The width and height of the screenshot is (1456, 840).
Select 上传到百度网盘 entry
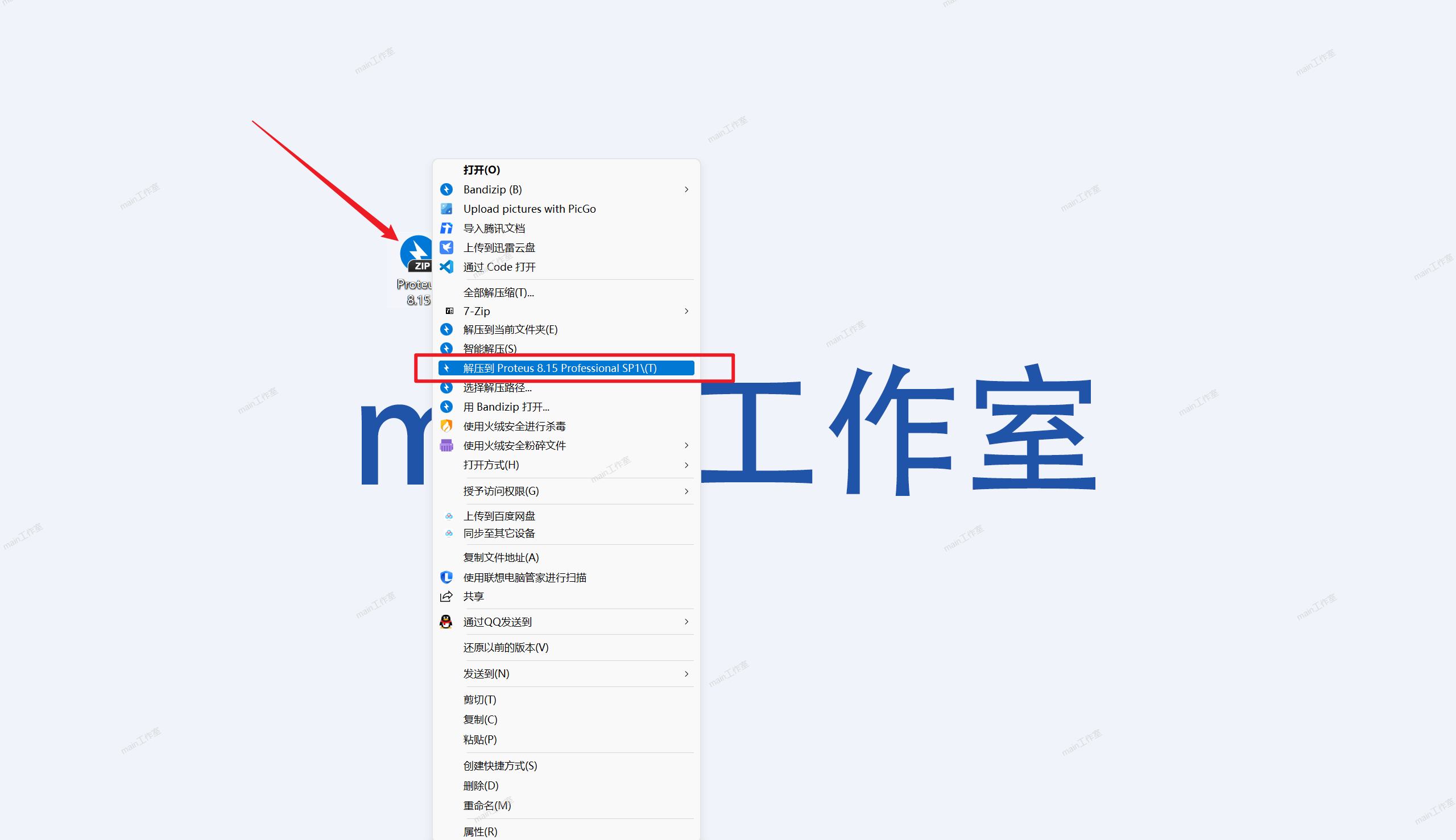[566, 516]
